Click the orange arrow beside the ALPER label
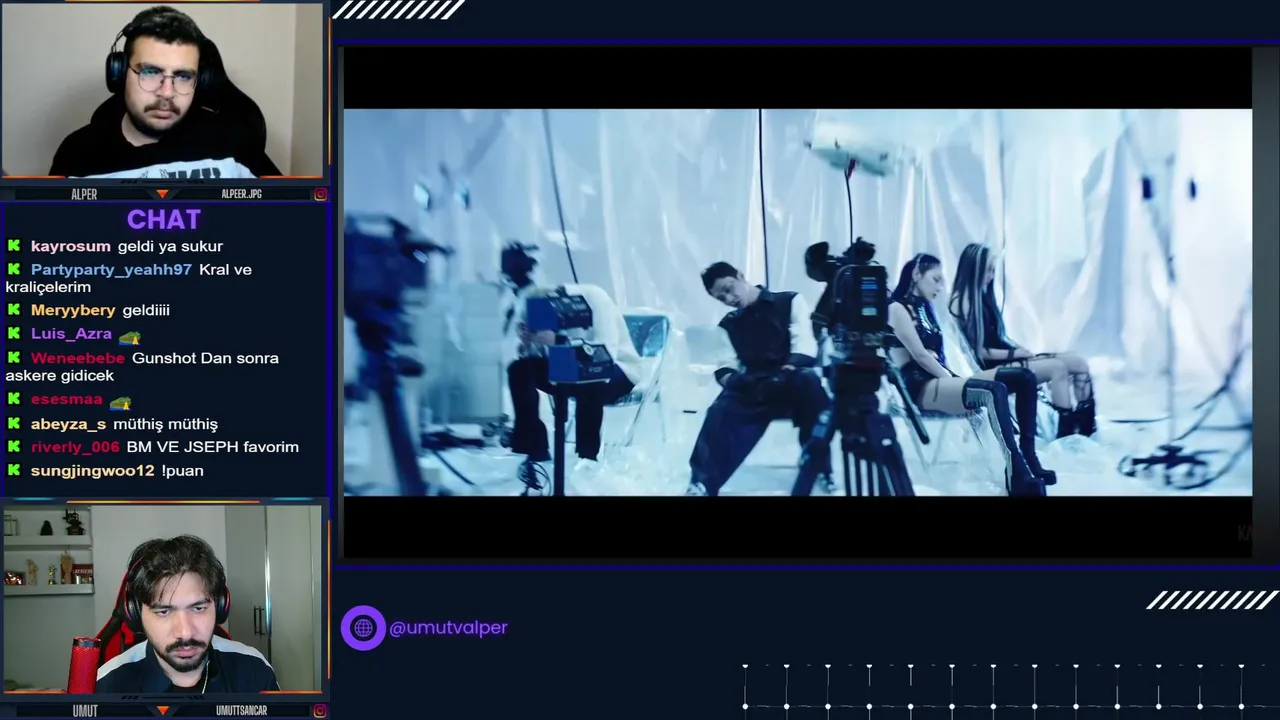 (x=162, y=194)
